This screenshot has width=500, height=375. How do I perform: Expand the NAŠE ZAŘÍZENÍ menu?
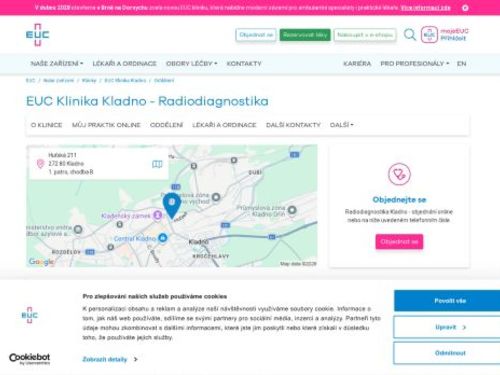(x=57, y=63)
